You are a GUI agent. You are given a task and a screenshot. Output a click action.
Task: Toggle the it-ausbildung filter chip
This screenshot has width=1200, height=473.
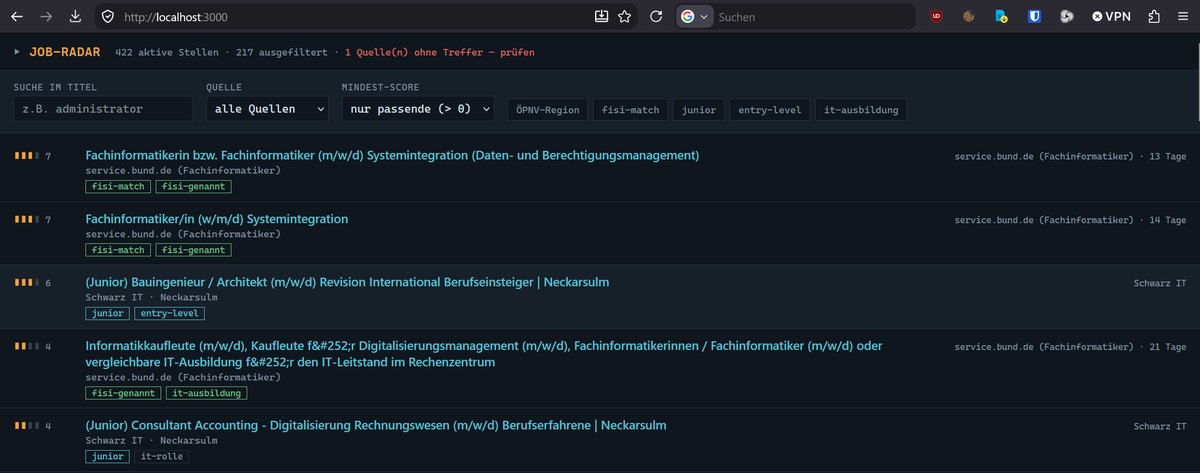[861, 110]
